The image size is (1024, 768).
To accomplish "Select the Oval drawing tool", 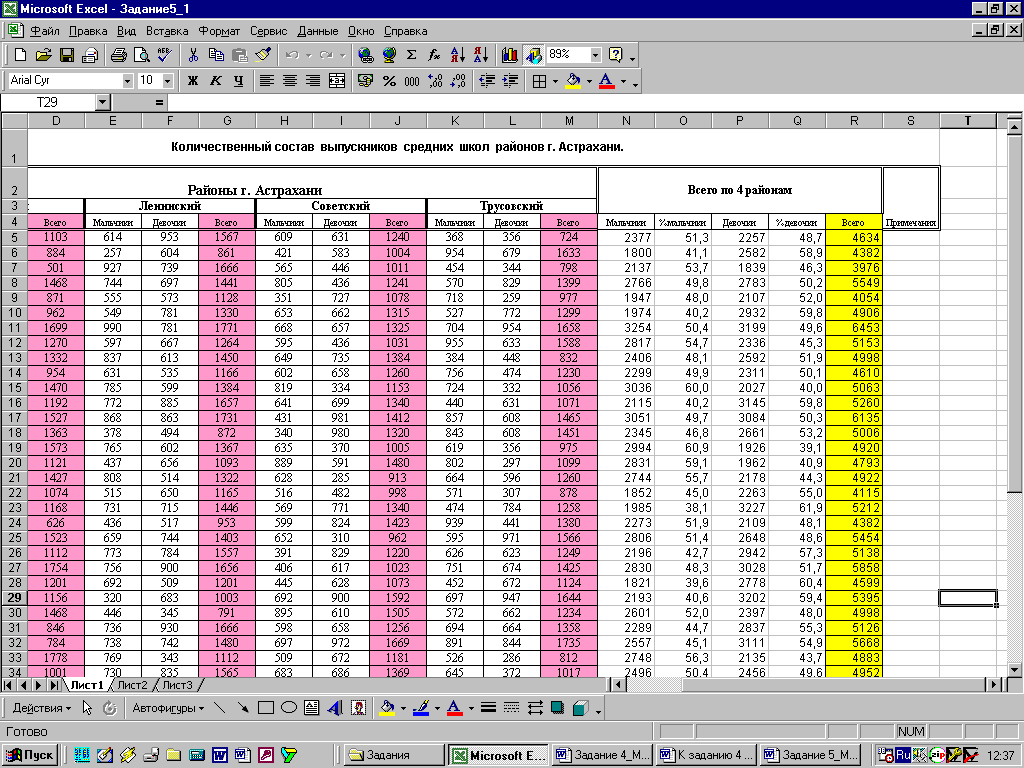I will [289, 708].
